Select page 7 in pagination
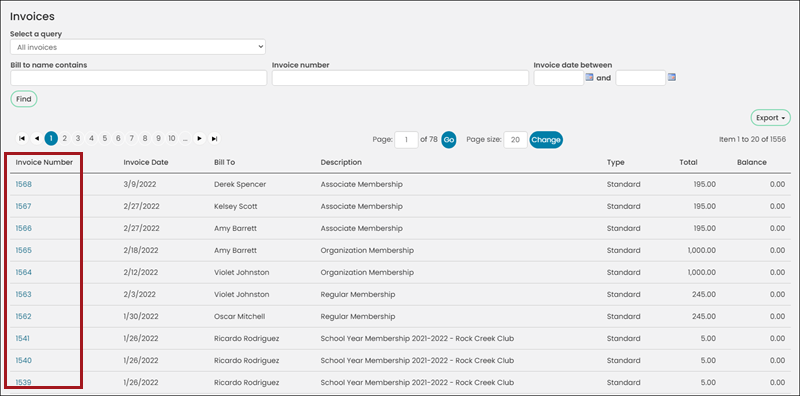 (x=132, y=138)
